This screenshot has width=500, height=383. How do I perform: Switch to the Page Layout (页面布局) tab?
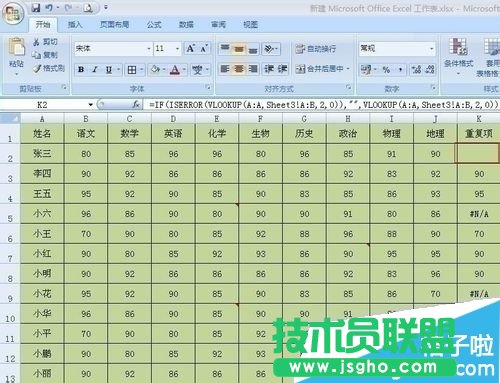tap(115, 24)
